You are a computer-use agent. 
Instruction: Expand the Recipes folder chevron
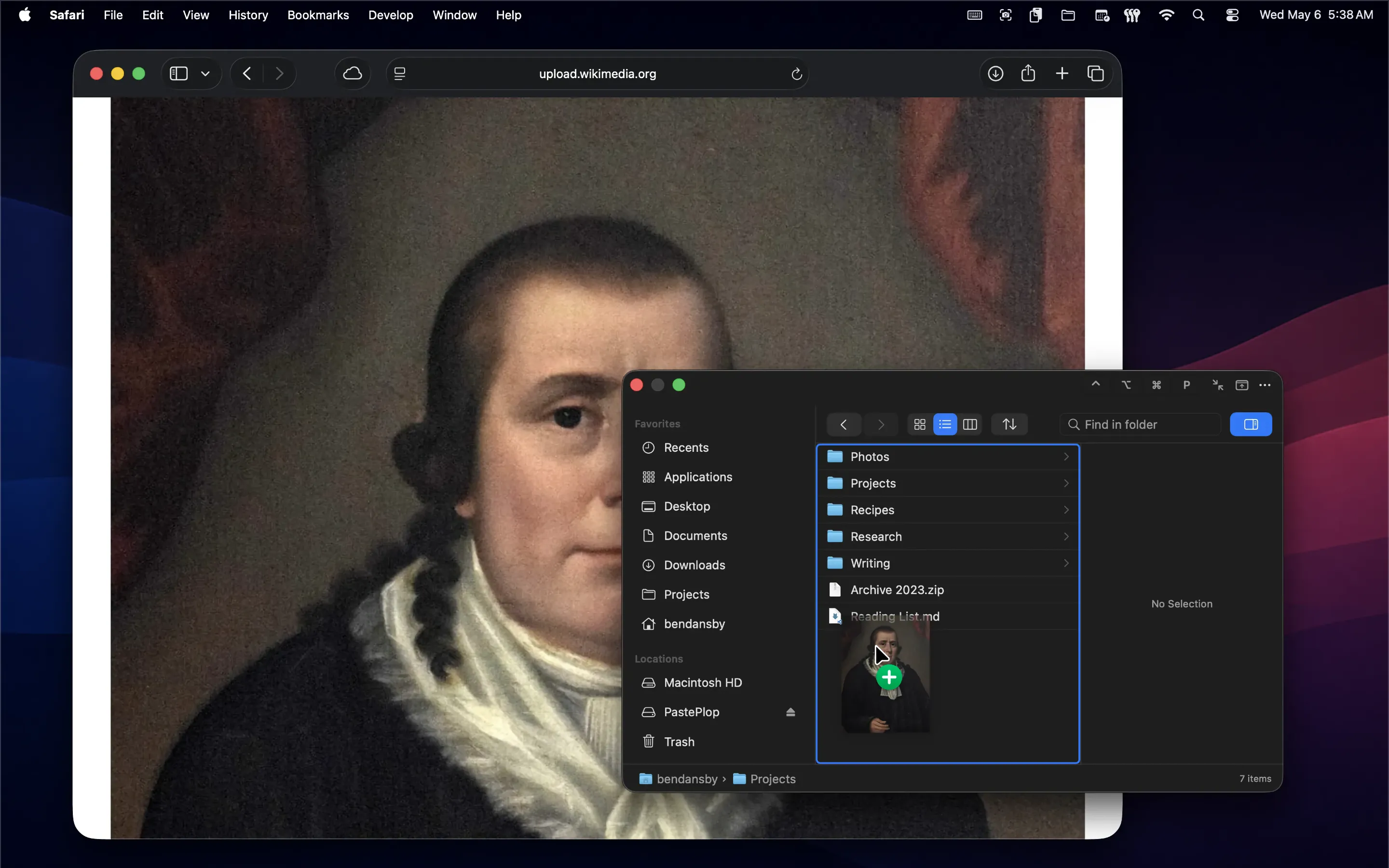(x=1066, y=510)
